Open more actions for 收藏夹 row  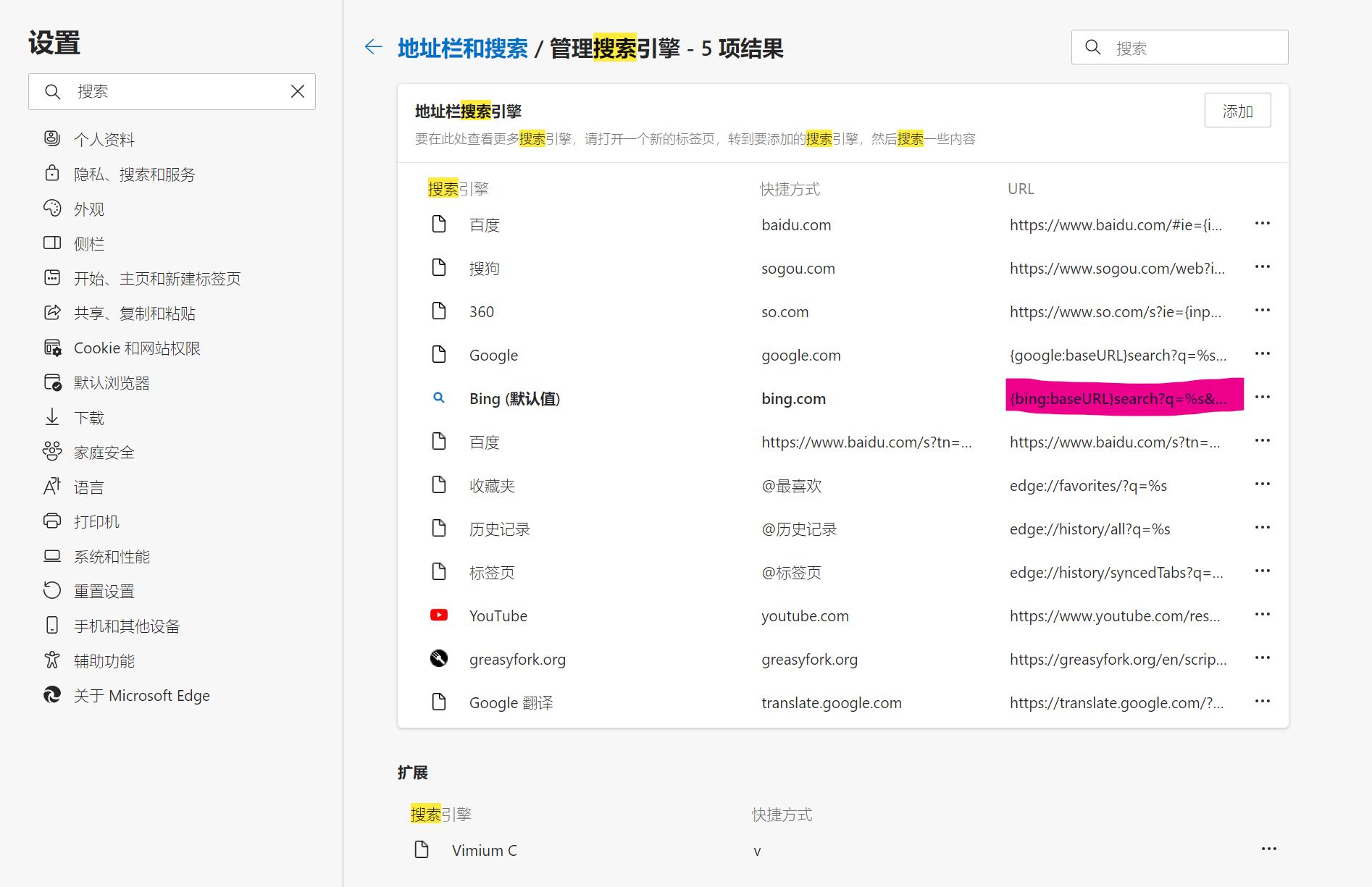coord(1262,484)
